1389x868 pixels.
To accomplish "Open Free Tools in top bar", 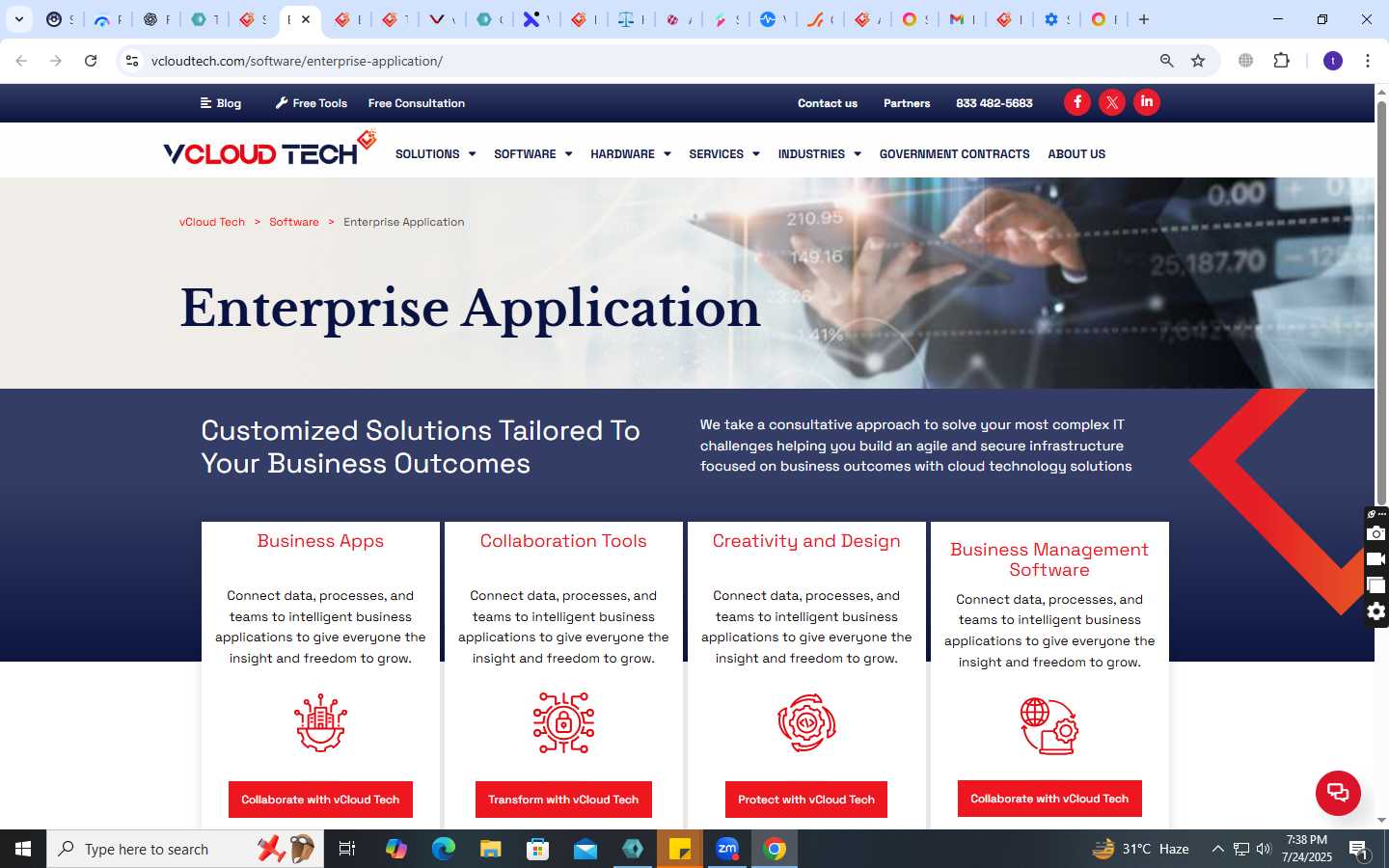I will [x=311, y=103].
